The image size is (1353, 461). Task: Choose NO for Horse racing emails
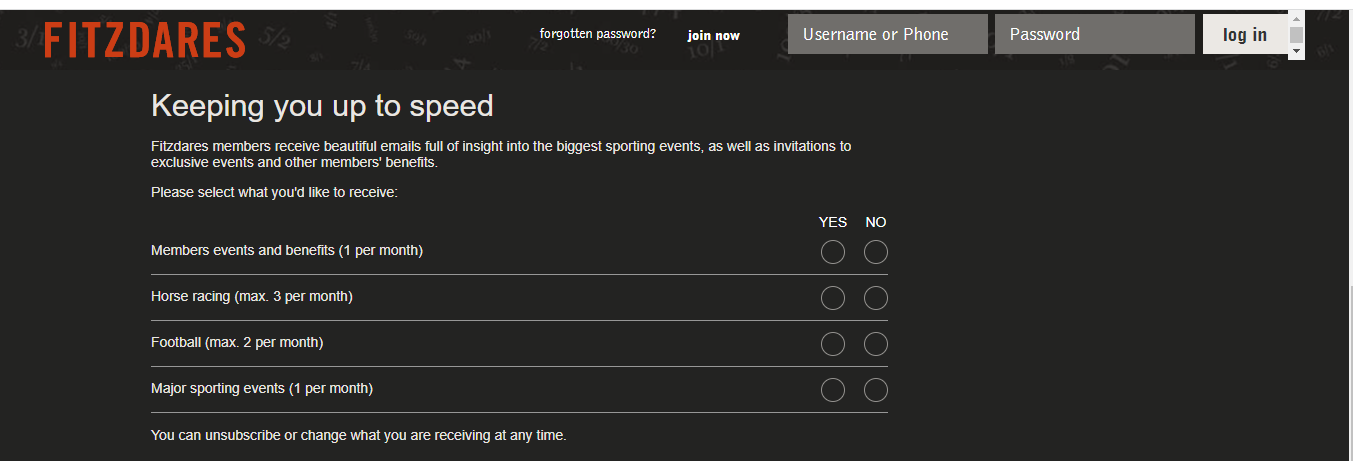876,298
